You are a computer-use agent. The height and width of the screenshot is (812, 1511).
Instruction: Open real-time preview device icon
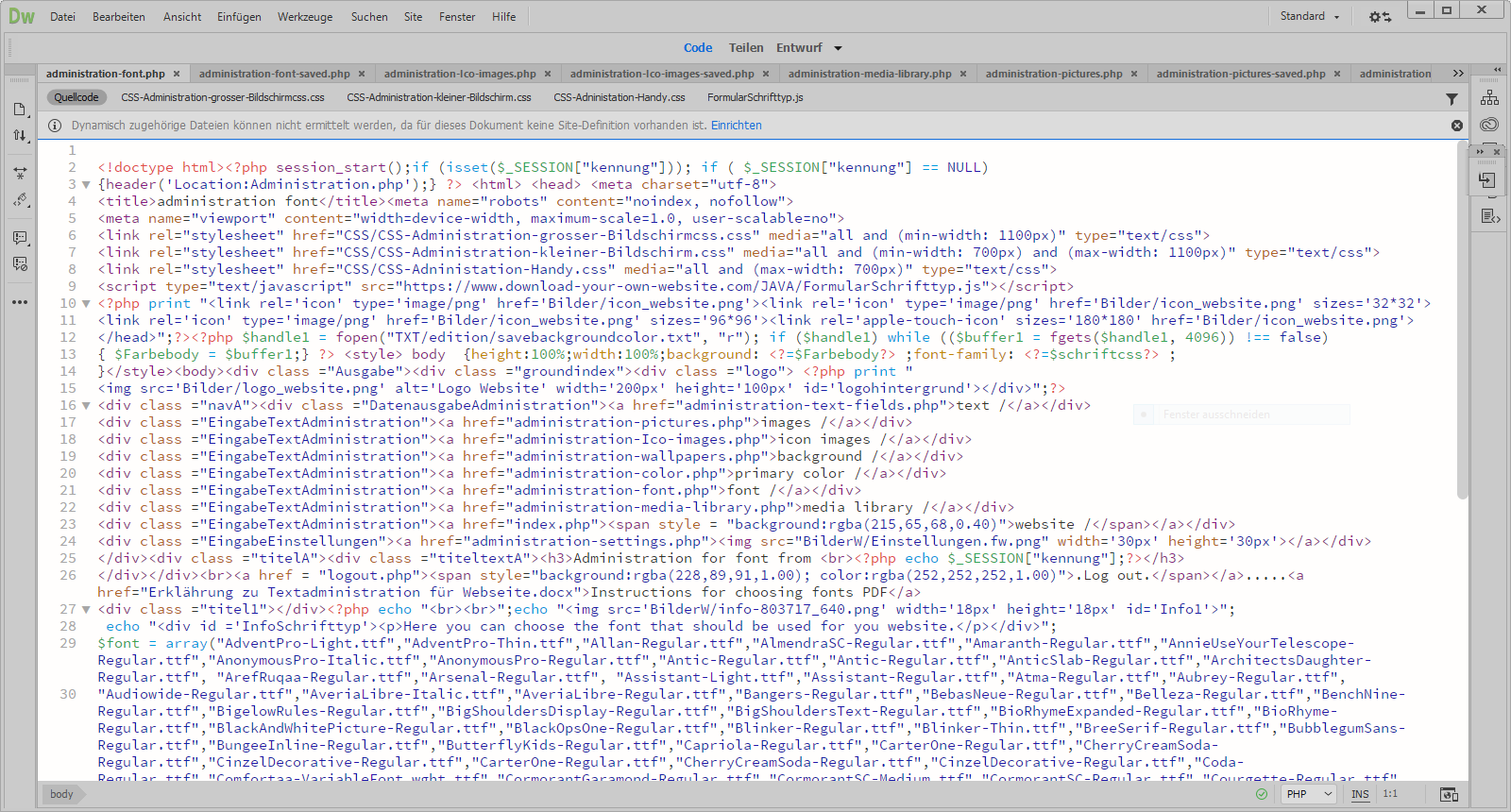(x=1449, y=794)
